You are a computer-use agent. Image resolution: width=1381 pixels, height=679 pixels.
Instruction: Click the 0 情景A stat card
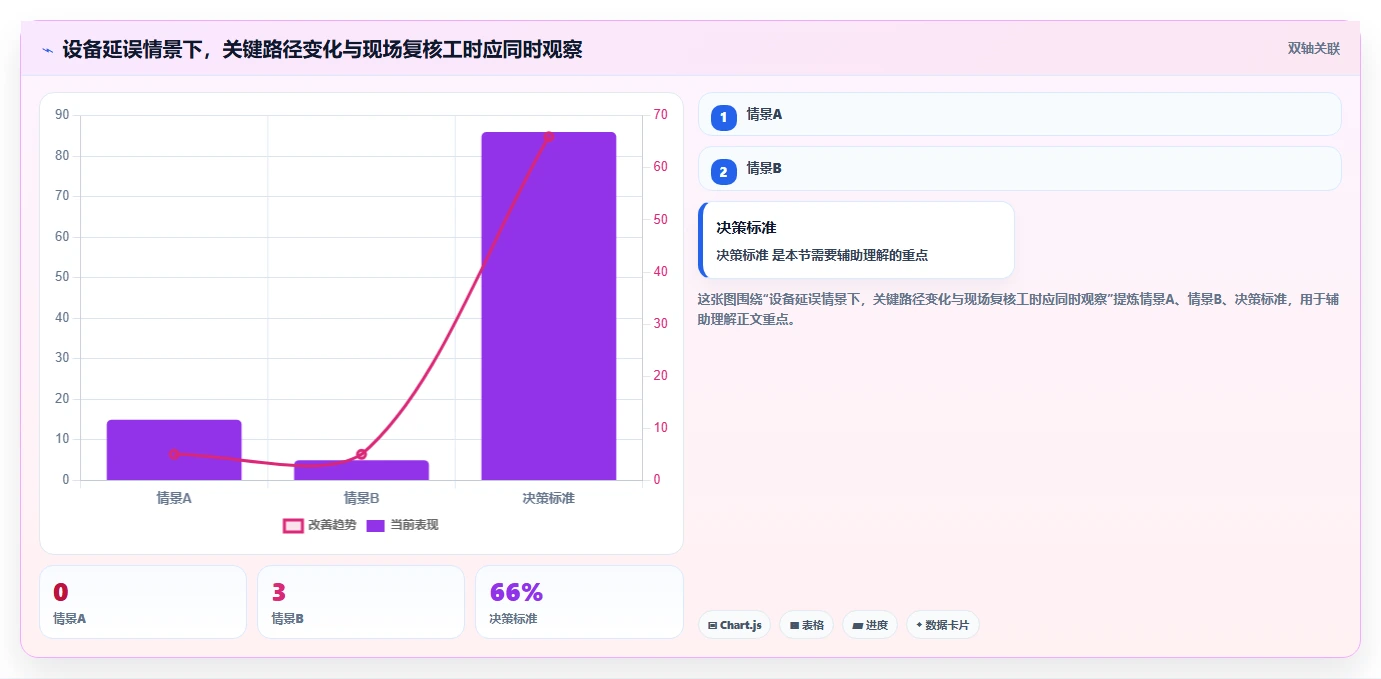tap(143, 602)
